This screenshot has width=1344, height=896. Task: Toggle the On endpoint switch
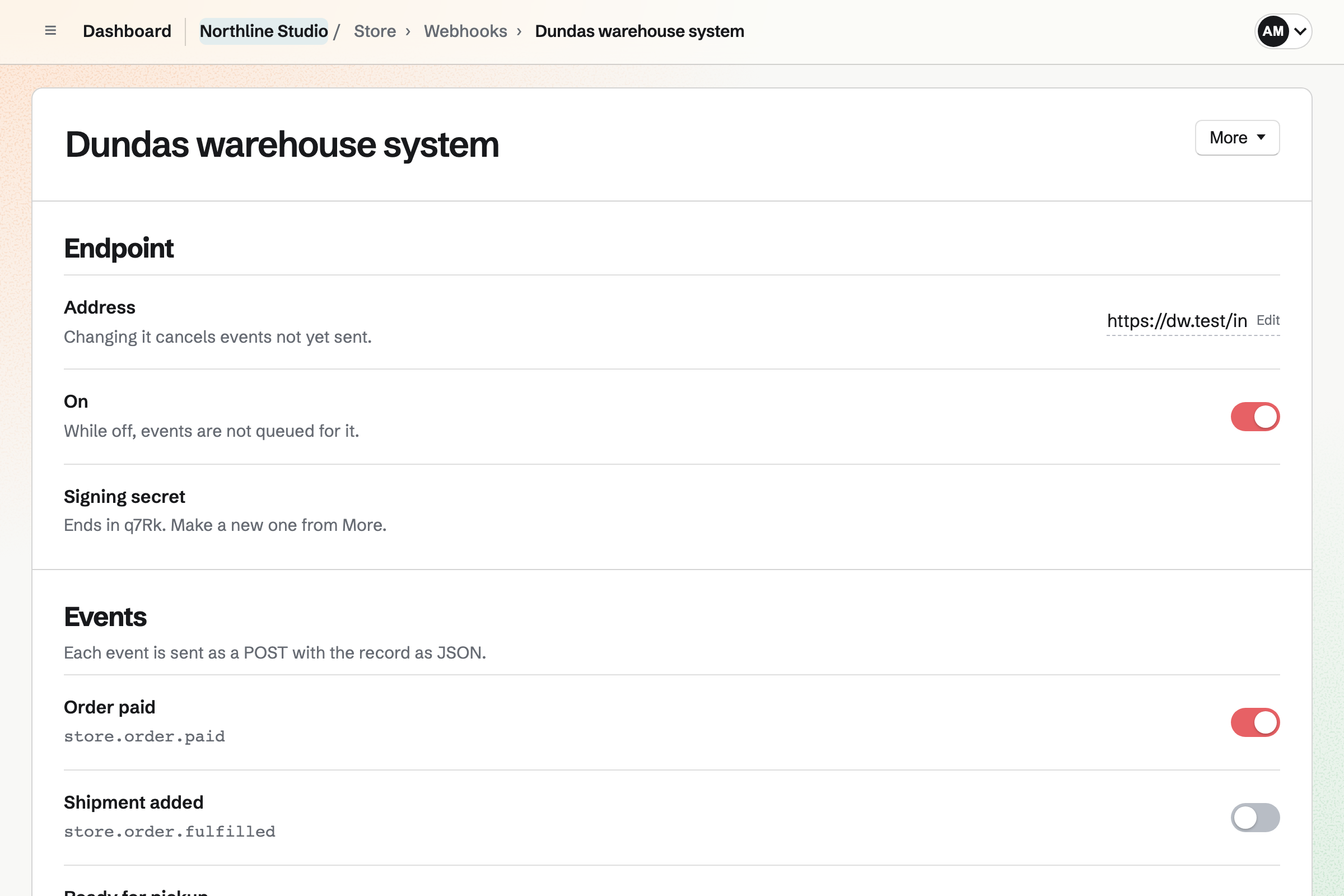pos(1255,417)
